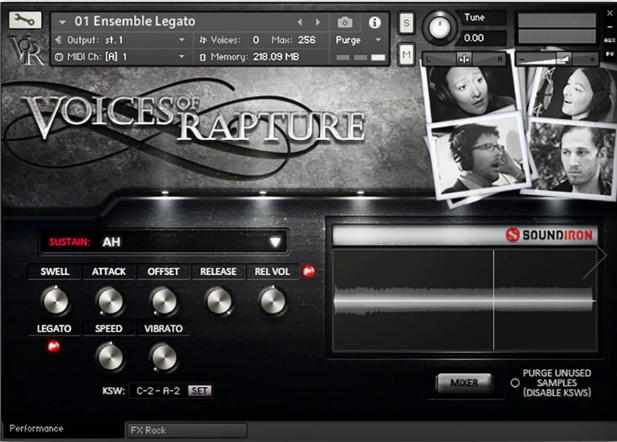Viewport: 617px width, 442px height.
Task: Click the OFFSET knob
Action: point(164,301)
